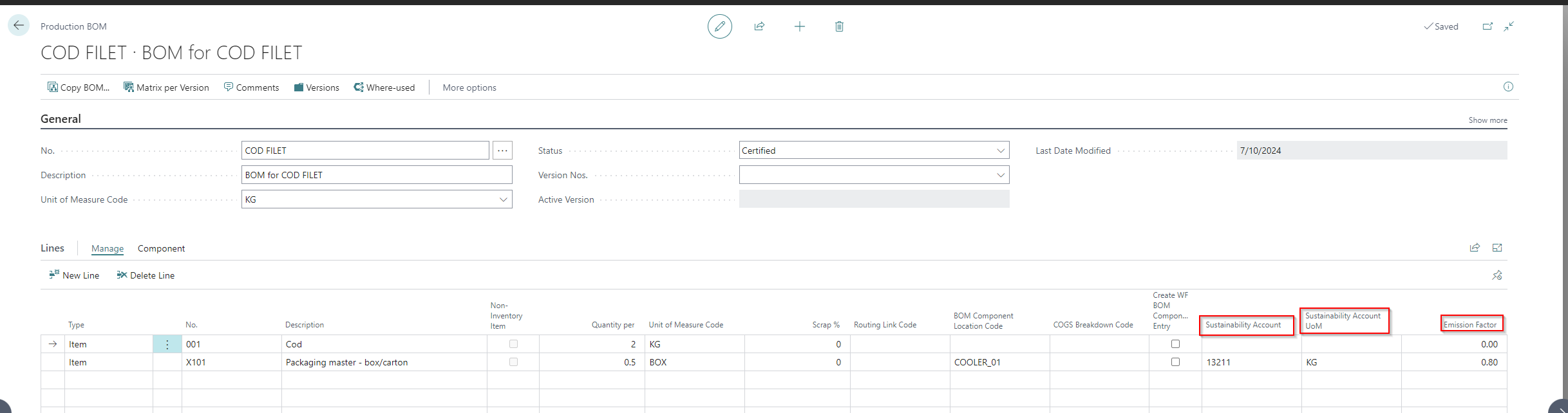The image size is (1568, 413).
Task: Click the back arrow icon
Action: click(x=19, y=26)
